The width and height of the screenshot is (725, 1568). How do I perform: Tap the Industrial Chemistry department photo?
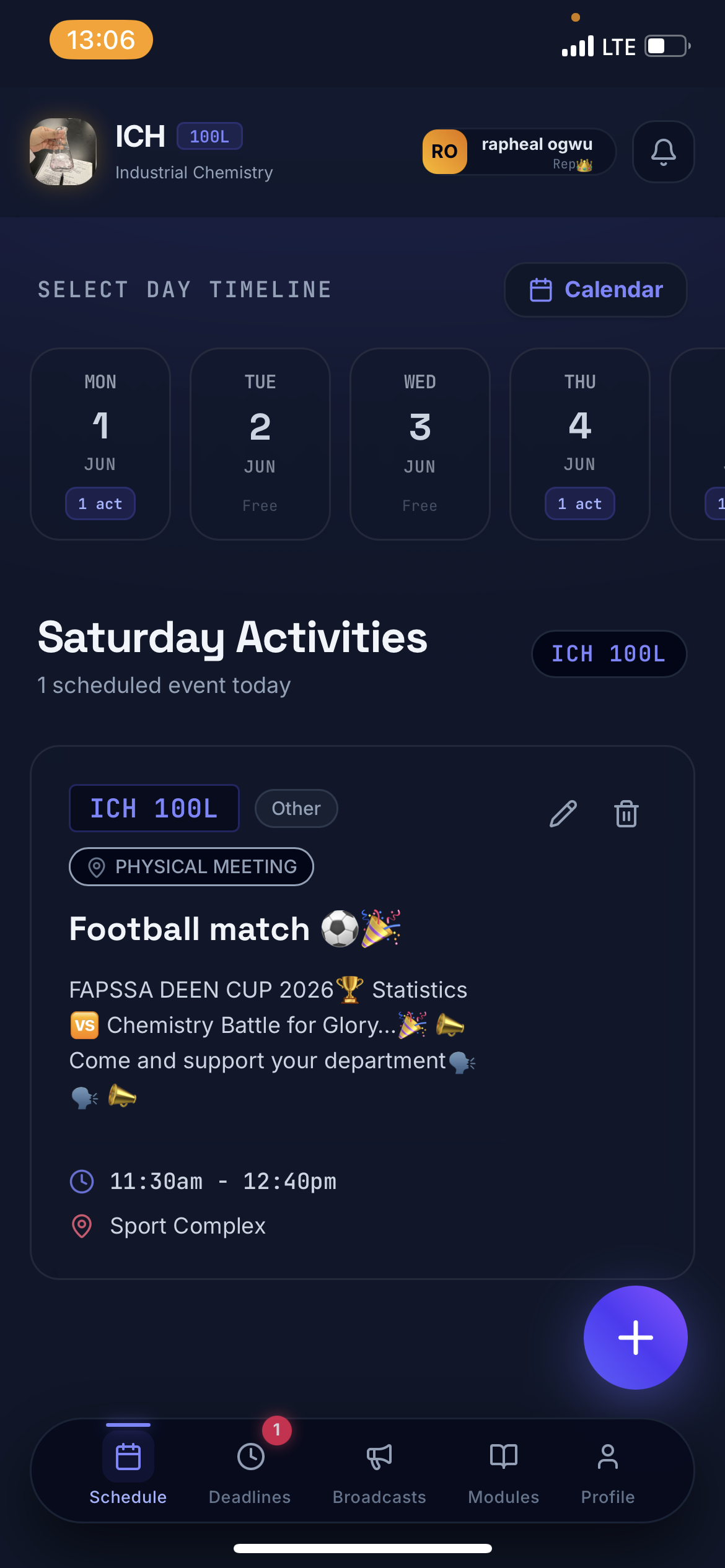(63, 152)
